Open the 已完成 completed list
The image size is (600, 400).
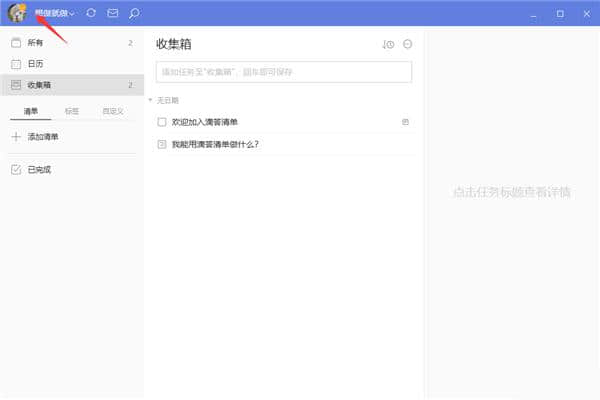(x=39, y=170)
